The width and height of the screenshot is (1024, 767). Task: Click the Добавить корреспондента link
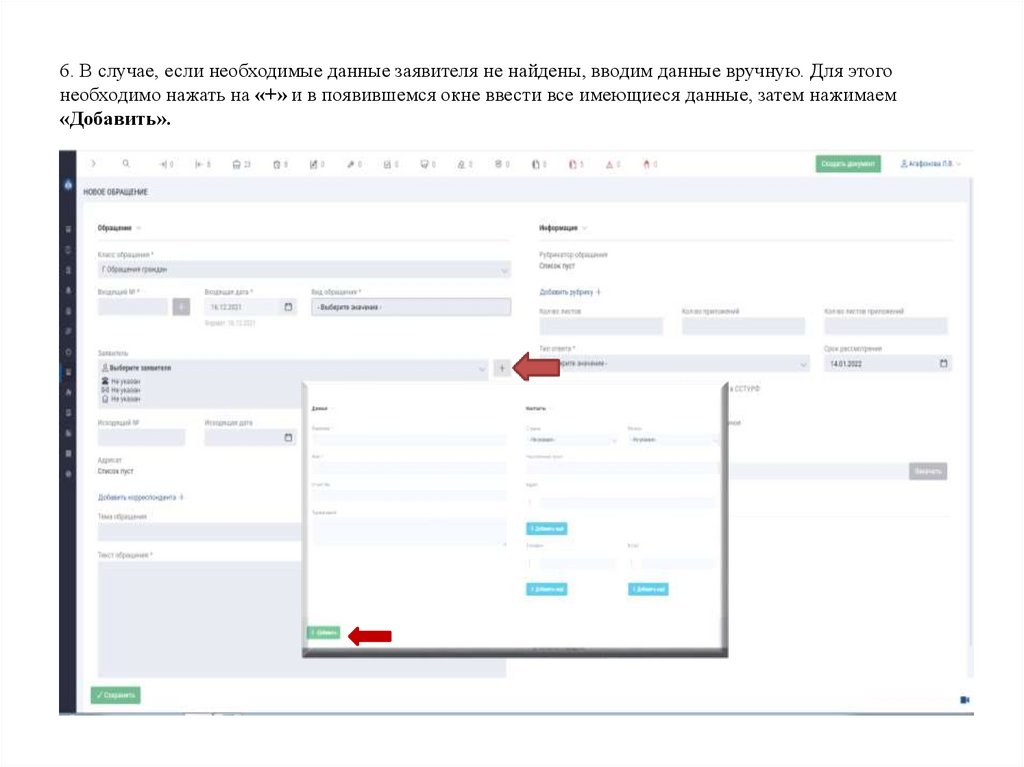(141, 497)
